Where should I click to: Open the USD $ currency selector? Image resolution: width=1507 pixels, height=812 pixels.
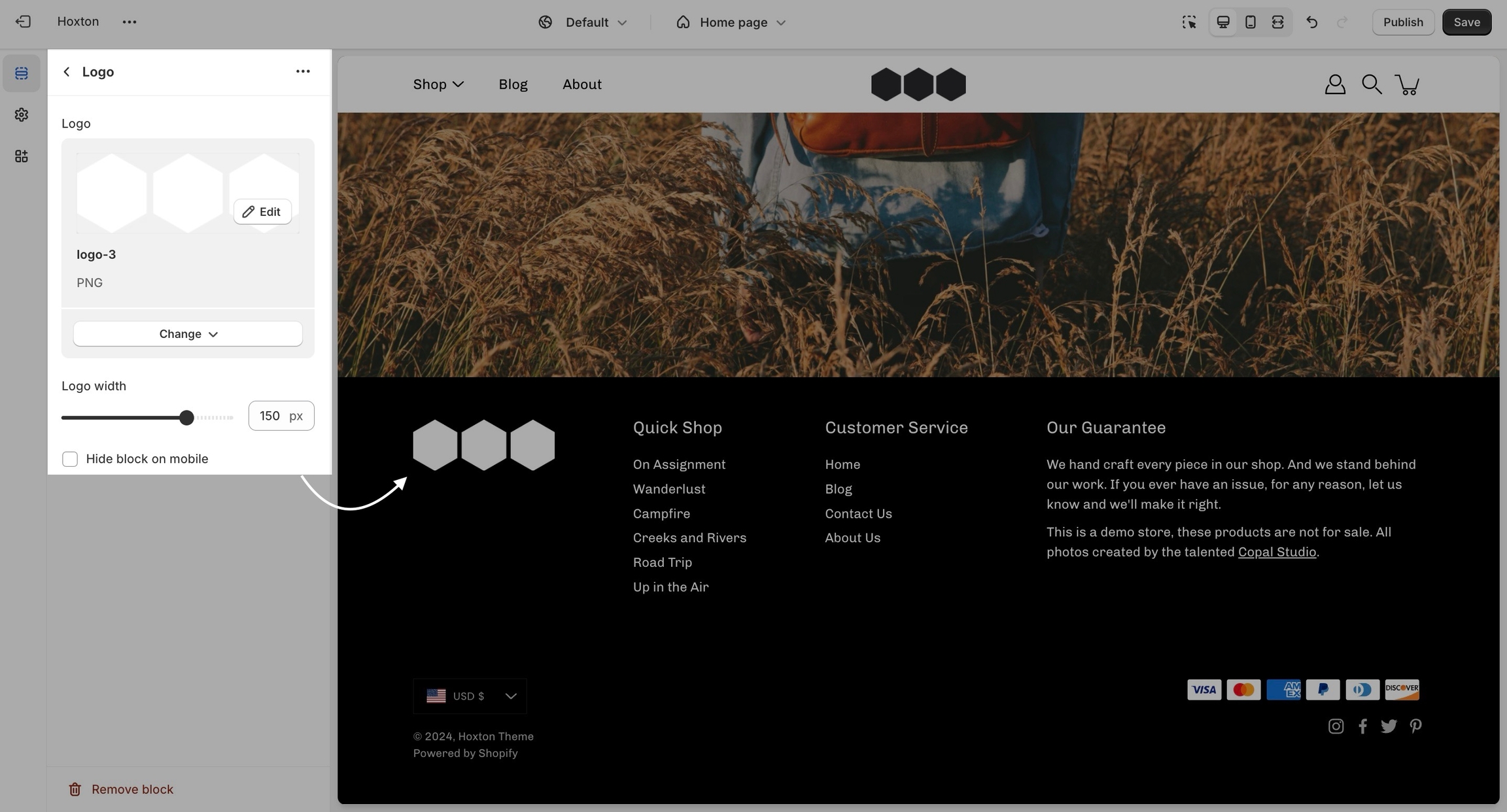(x=470, y=696)
